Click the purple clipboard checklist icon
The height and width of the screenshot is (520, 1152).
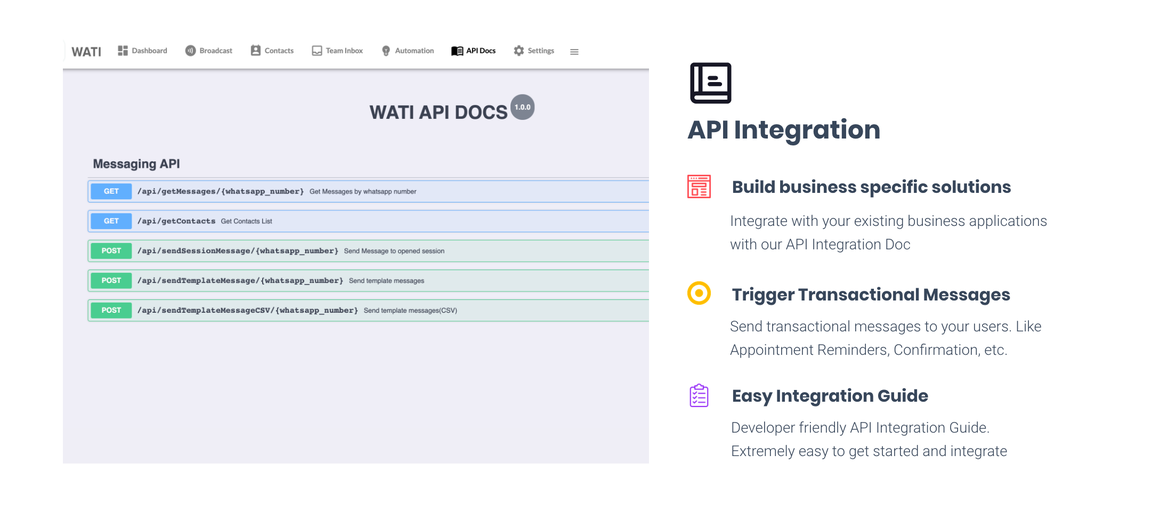point(699,395)
